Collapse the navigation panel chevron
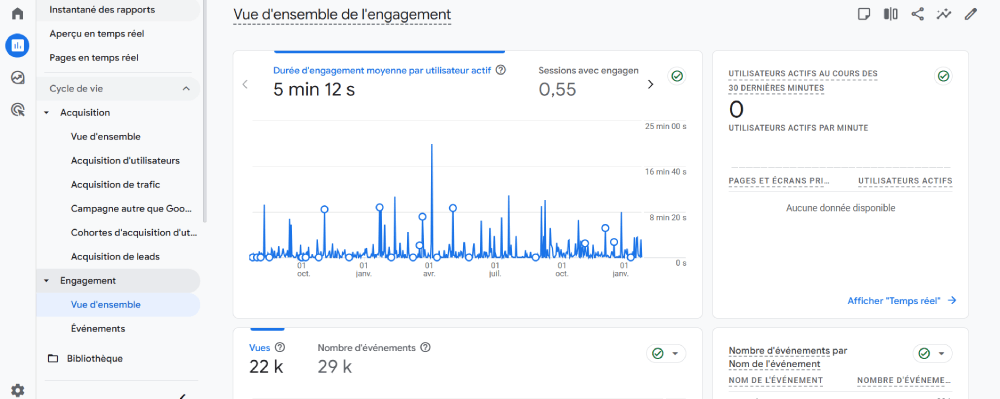The image size is (1000, 399). pyautogui.click(x=182, y=396)
